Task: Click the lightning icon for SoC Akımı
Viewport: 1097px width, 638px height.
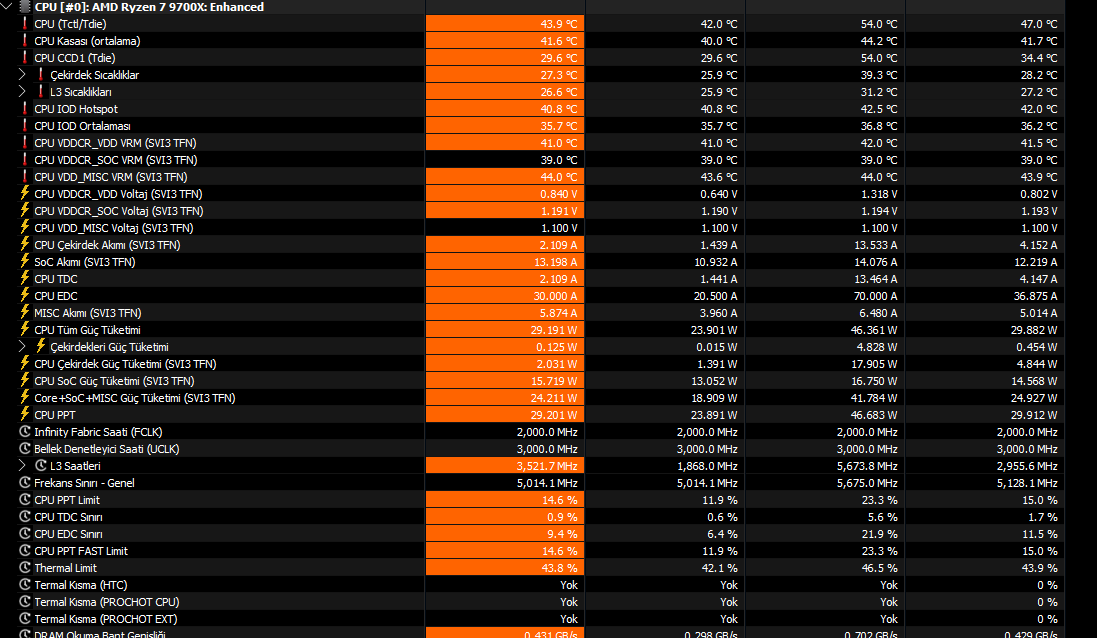Action: click(25, 261)
